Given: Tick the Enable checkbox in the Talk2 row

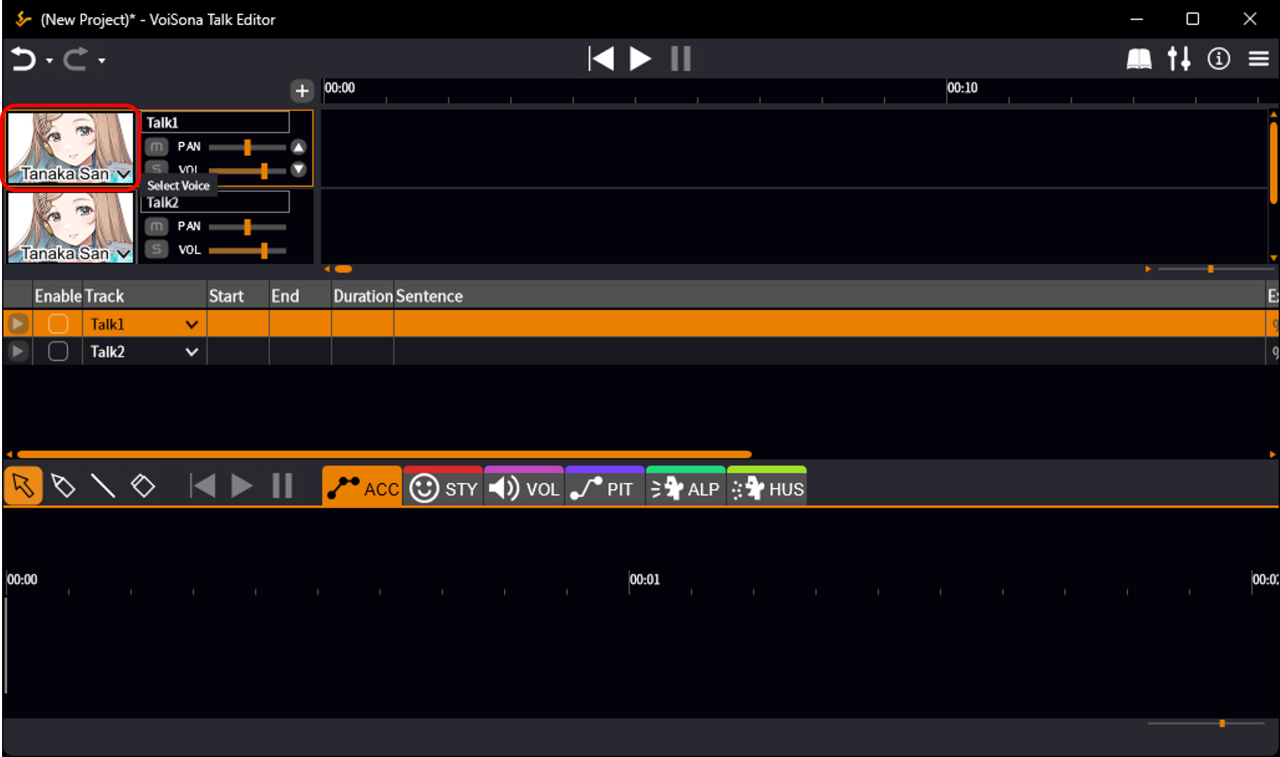Looking at the screenshot, I should click(58, 351).
